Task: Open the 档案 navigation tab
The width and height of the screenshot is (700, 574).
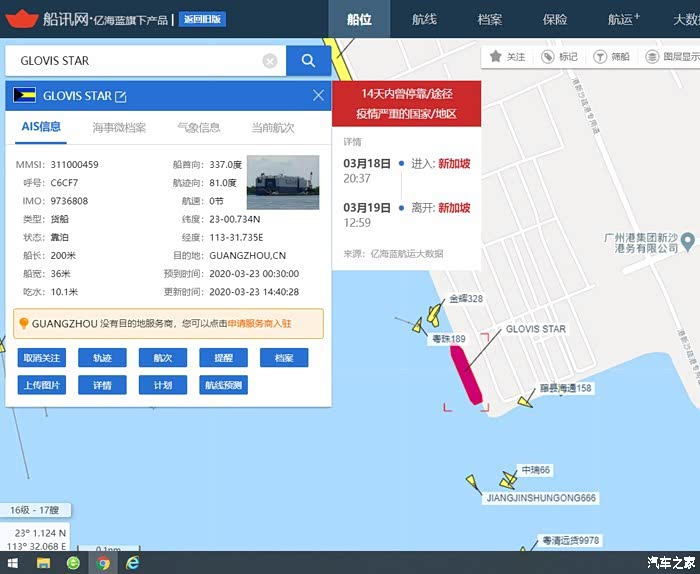Action: click(490, 19)
